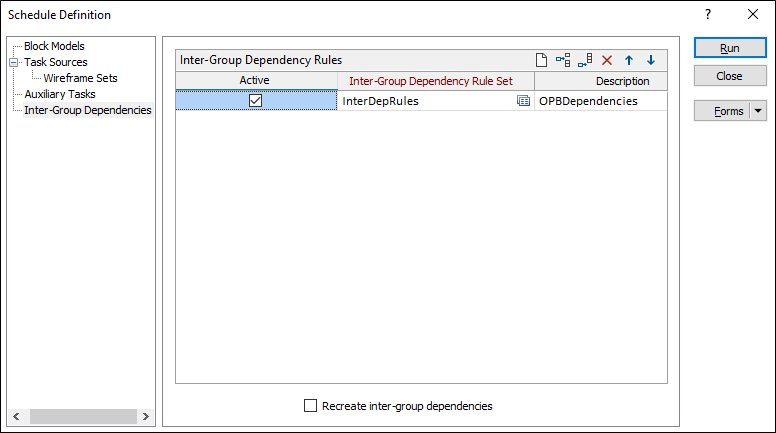
Task: Select Wireframe Sets in the tree
Action: click(x=80, y=78)
